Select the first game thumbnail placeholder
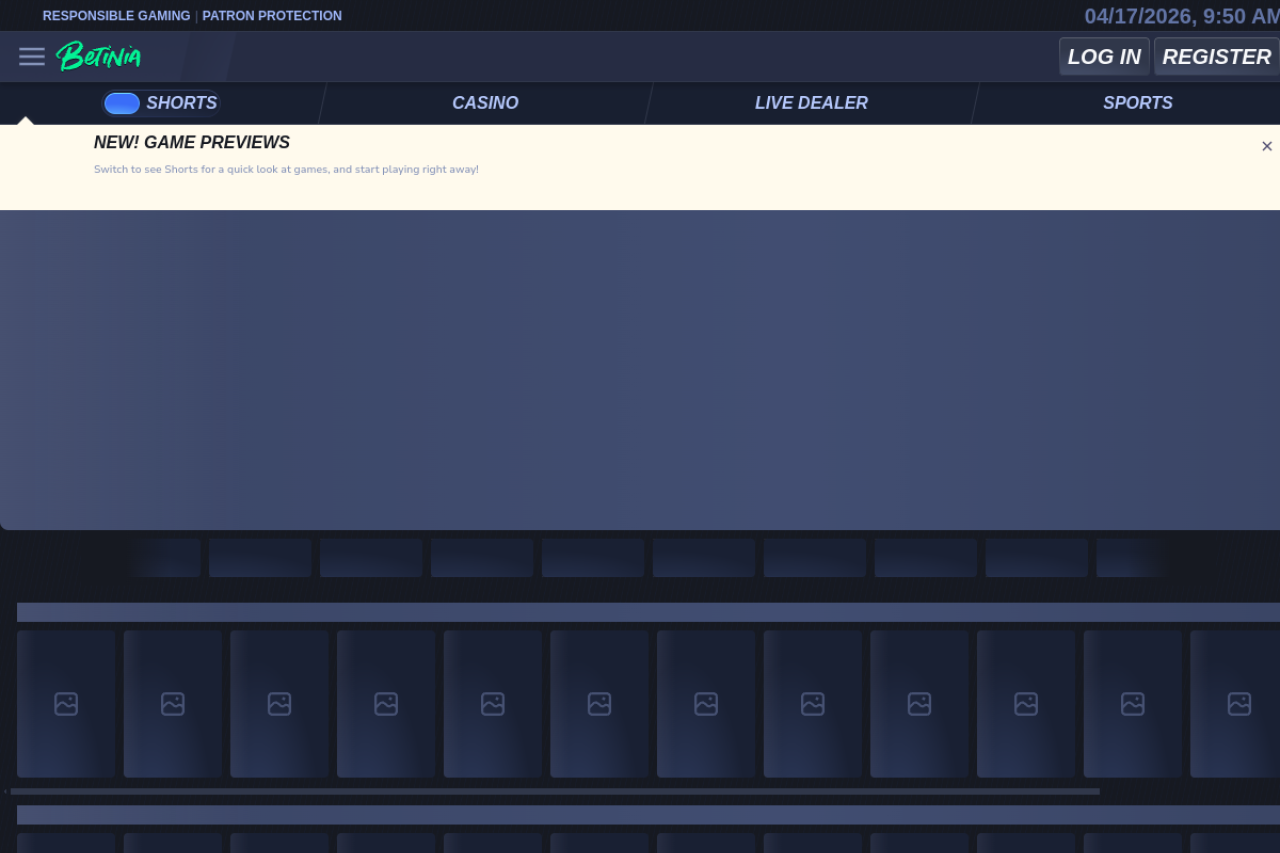Viewport: 1280px width, 853px height. 66,704
